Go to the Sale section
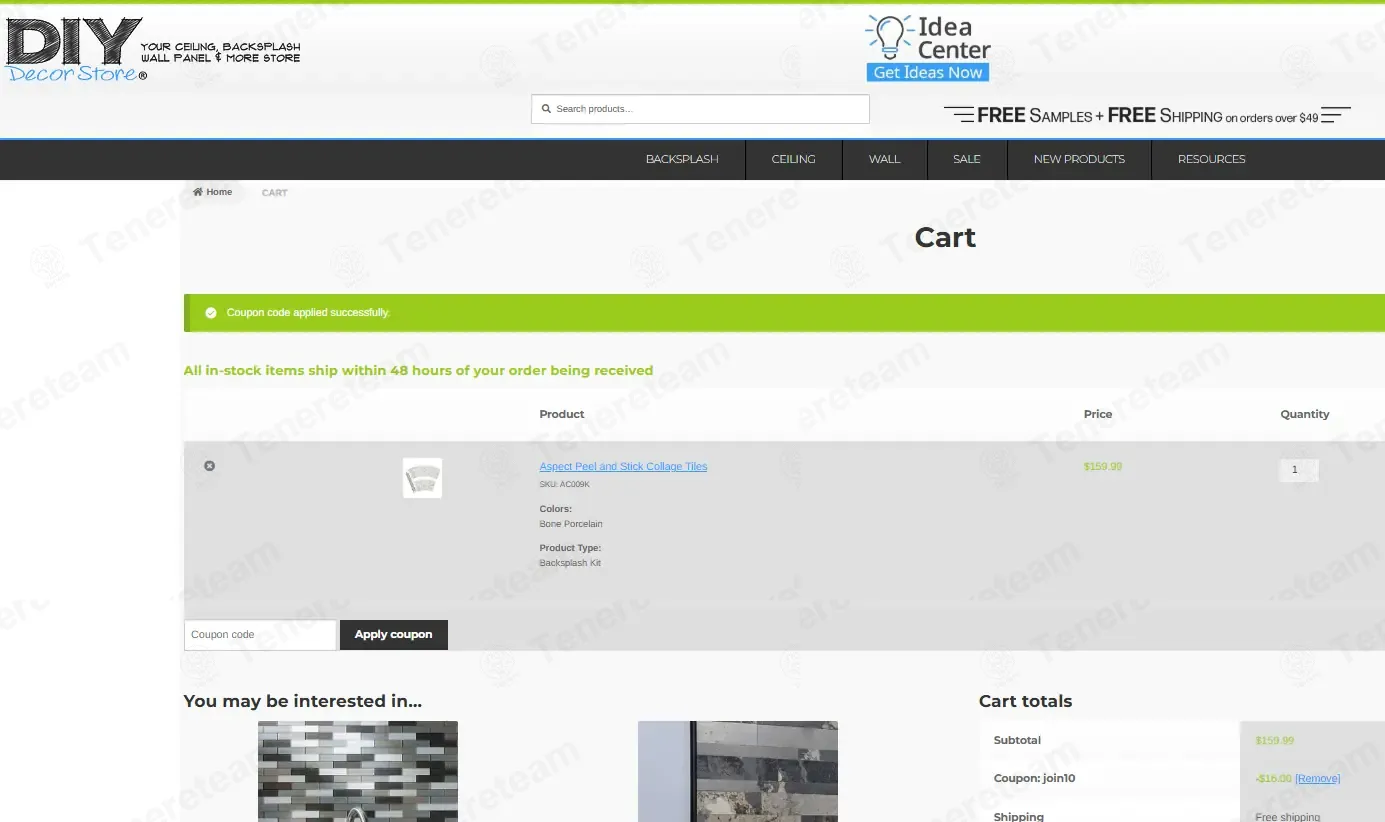1385x822 pixels. [966, 159]
